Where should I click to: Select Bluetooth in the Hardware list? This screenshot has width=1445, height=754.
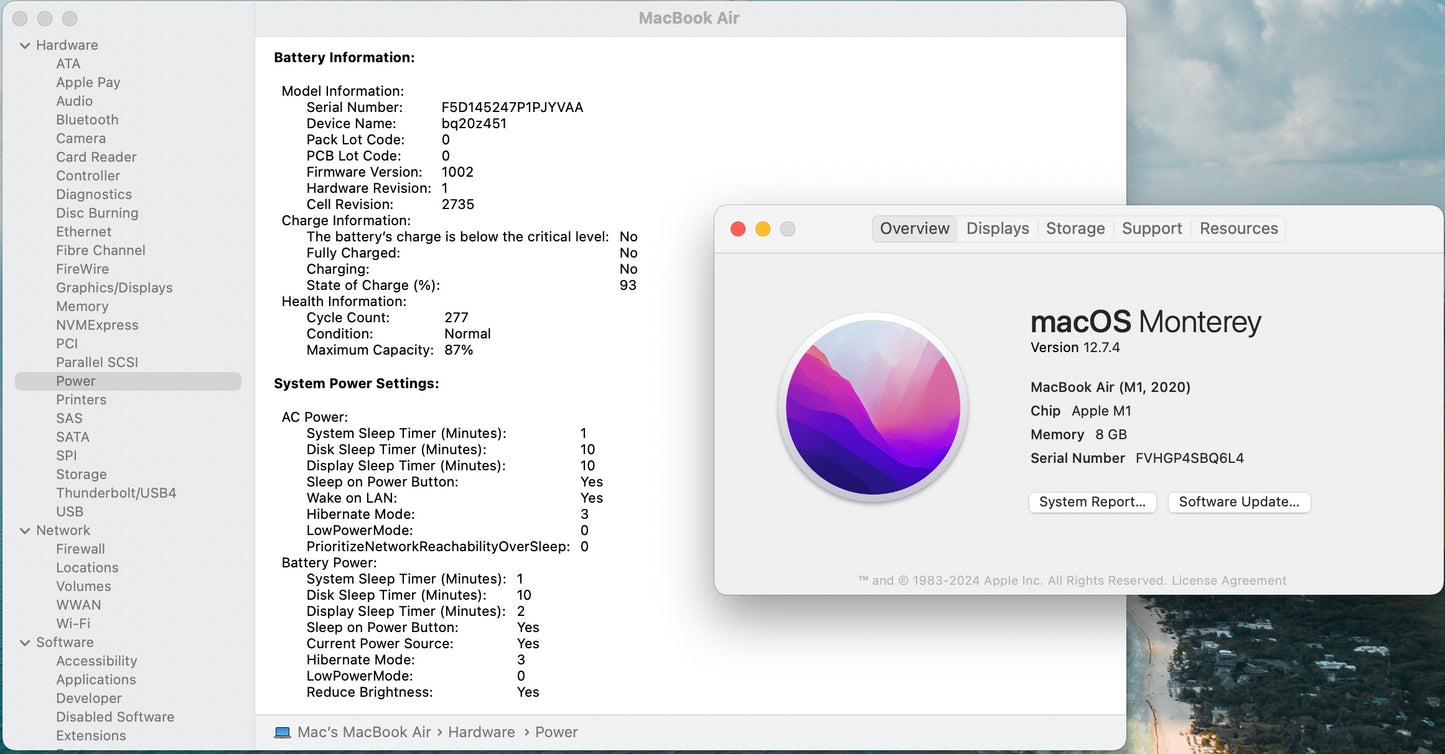pyautogui.click(x=87, y=120)
